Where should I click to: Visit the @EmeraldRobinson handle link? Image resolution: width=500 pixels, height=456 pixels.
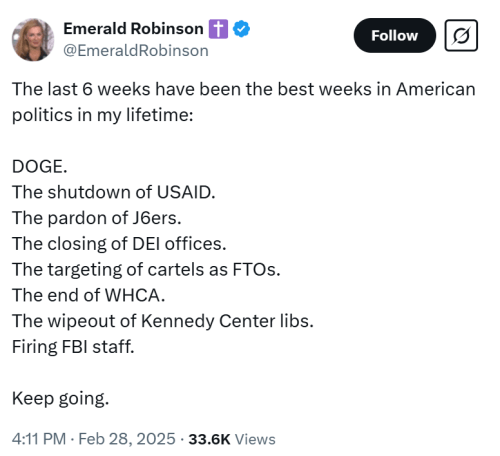pos(136,51)
